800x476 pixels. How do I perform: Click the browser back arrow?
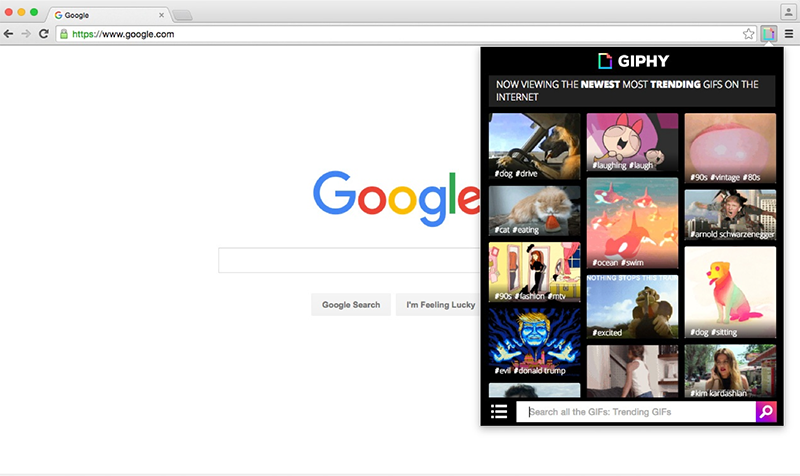pos(8,34)
